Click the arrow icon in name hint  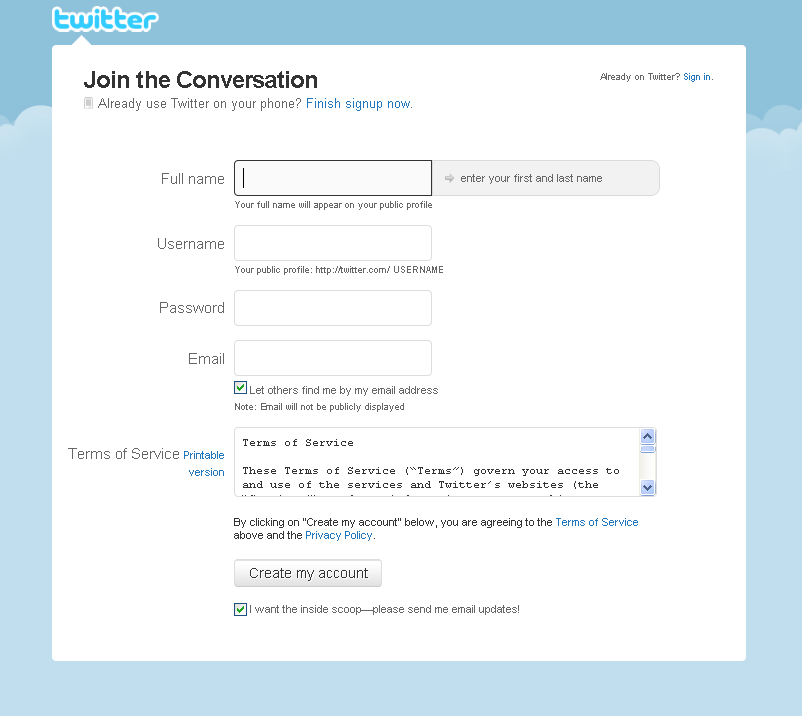[x=450, y=178]
